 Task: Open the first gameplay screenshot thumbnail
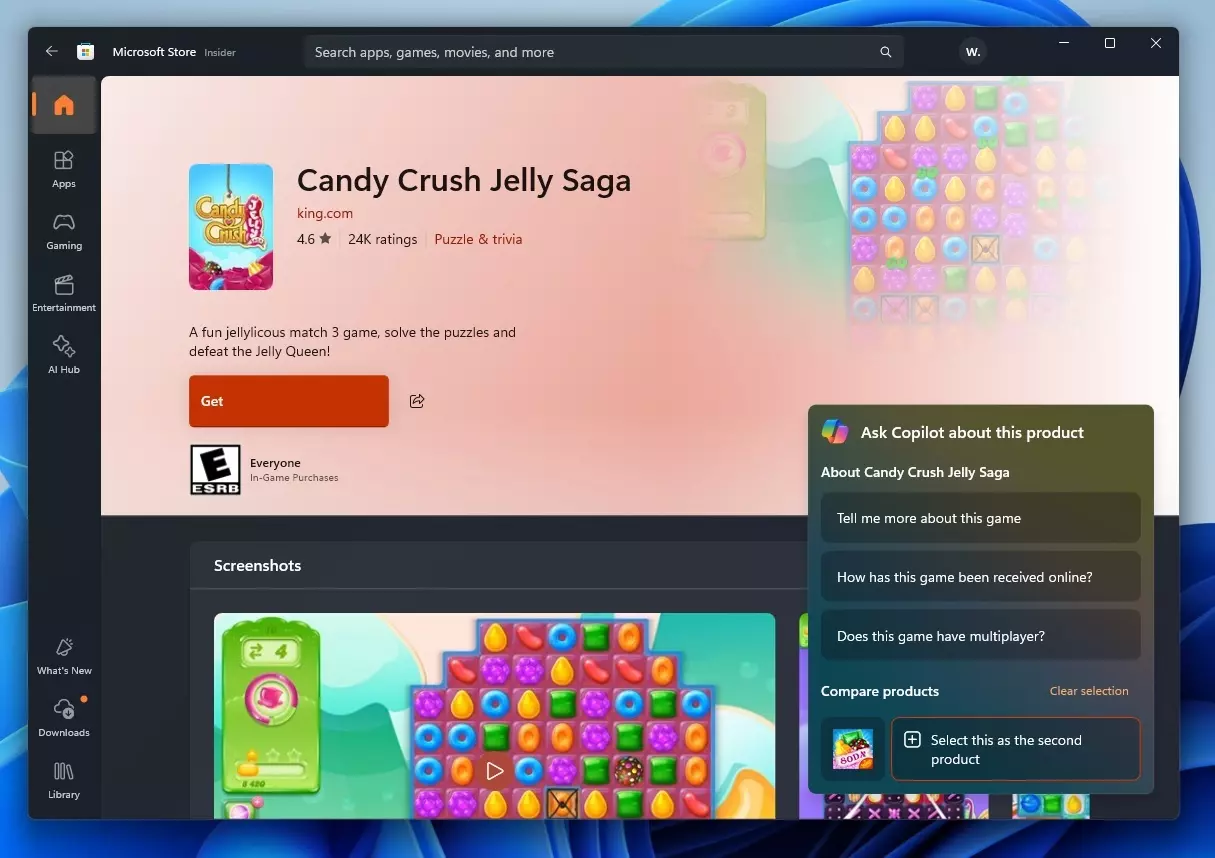tap(494, 716)
